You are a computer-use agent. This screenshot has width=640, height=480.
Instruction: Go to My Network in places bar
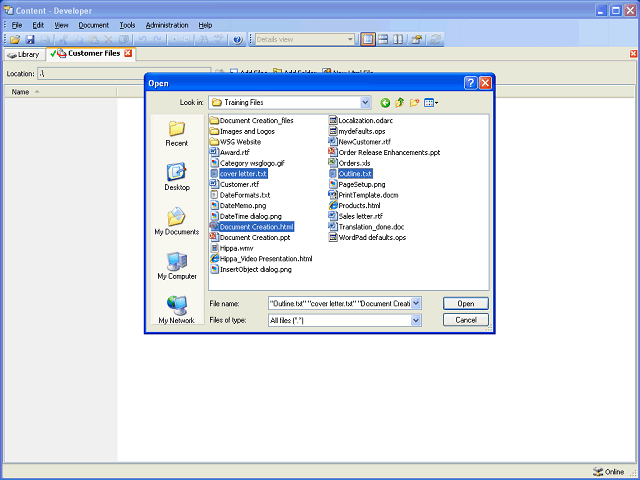[177, 309]
